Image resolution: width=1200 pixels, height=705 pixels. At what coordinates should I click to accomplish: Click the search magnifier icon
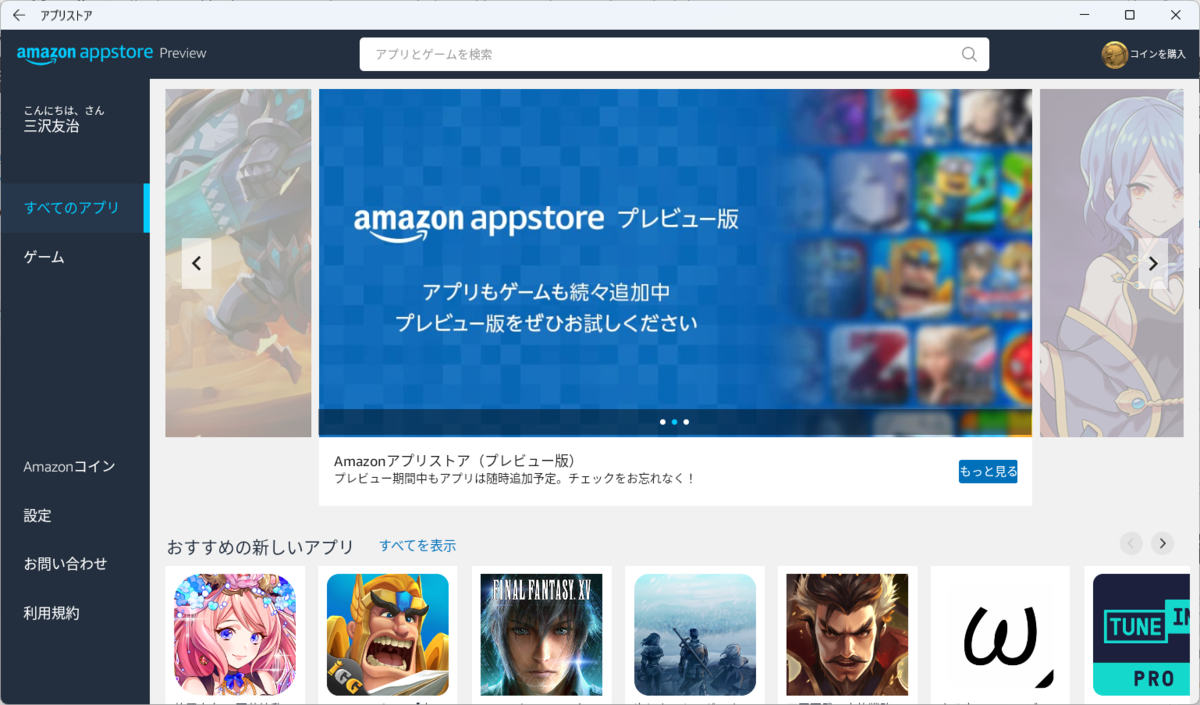click(x=967, y=54)
